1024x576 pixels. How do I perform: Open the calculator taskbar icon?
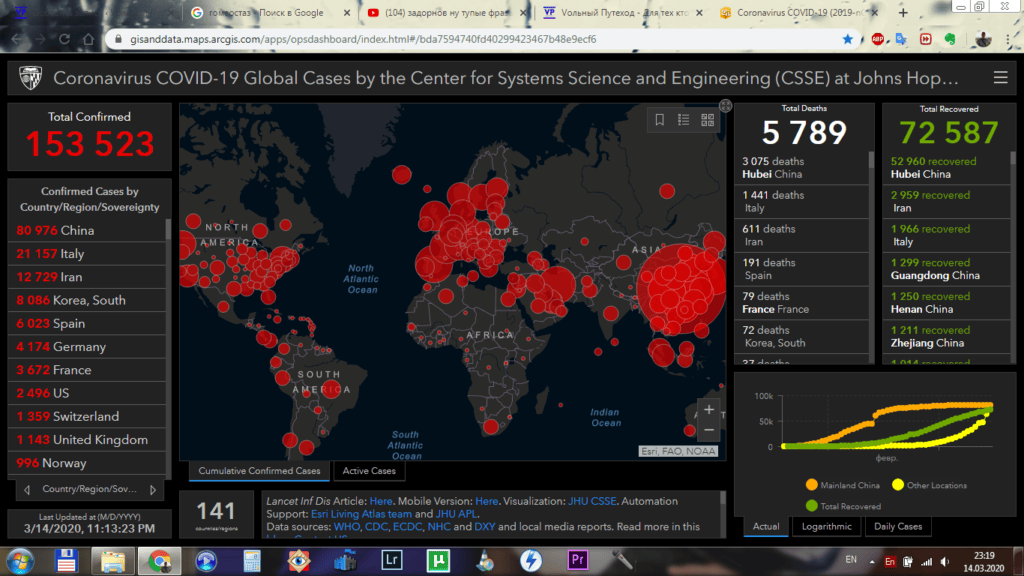point(252,560)
